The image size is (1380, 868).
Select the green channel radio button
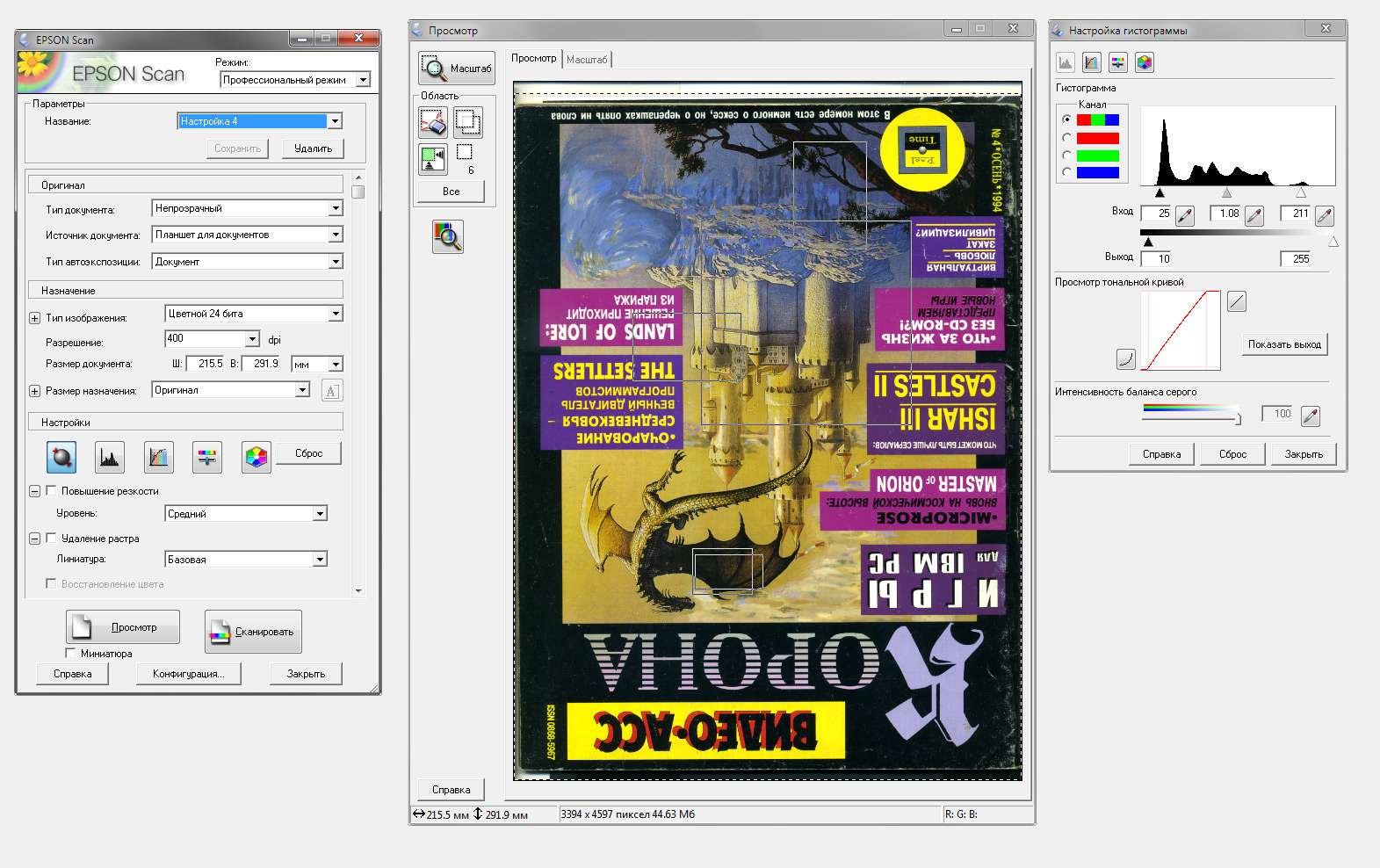[x=1067, y=155]
